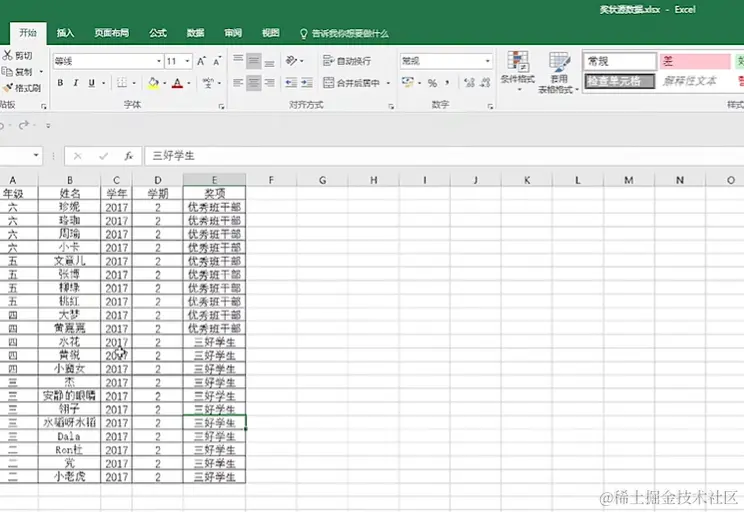Expand the underline style dropdown arrow
744x512 pixels.
tap(103, 83)
